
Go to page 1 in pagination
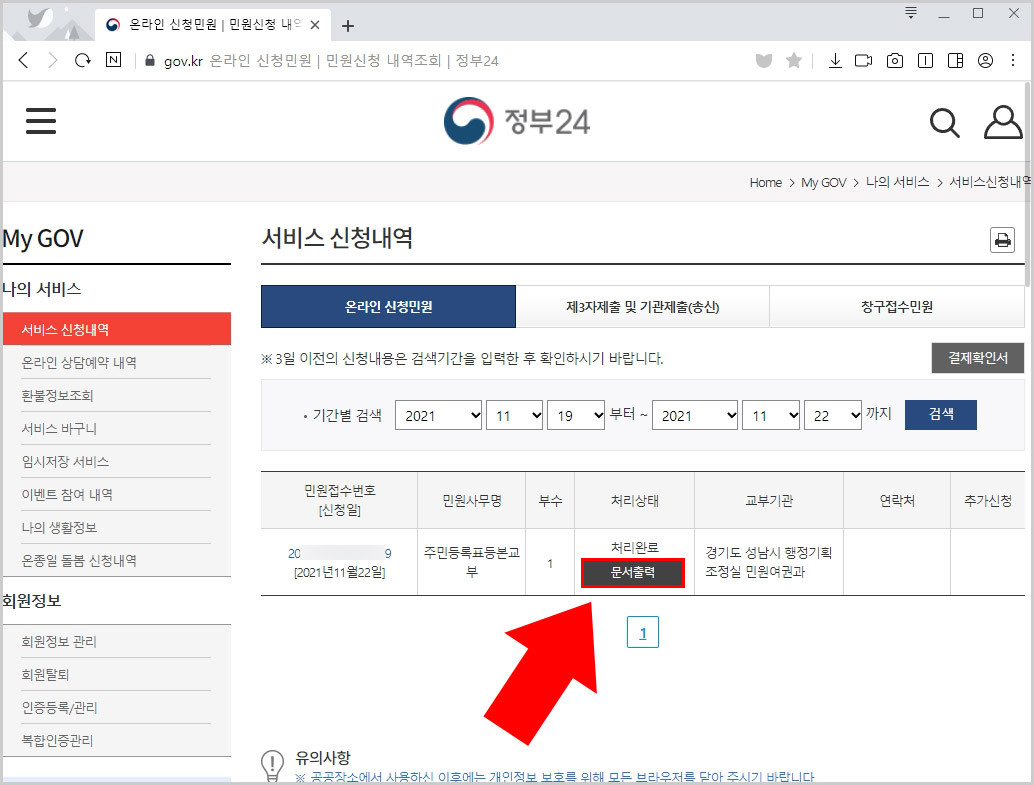(x=643, y=632)
